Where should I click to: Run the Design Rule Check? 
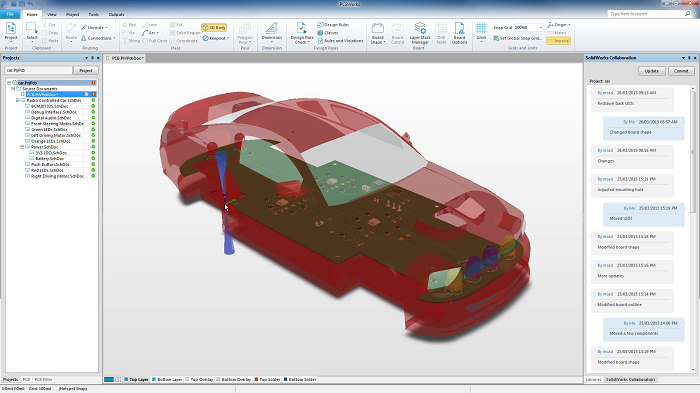(301, 33)
